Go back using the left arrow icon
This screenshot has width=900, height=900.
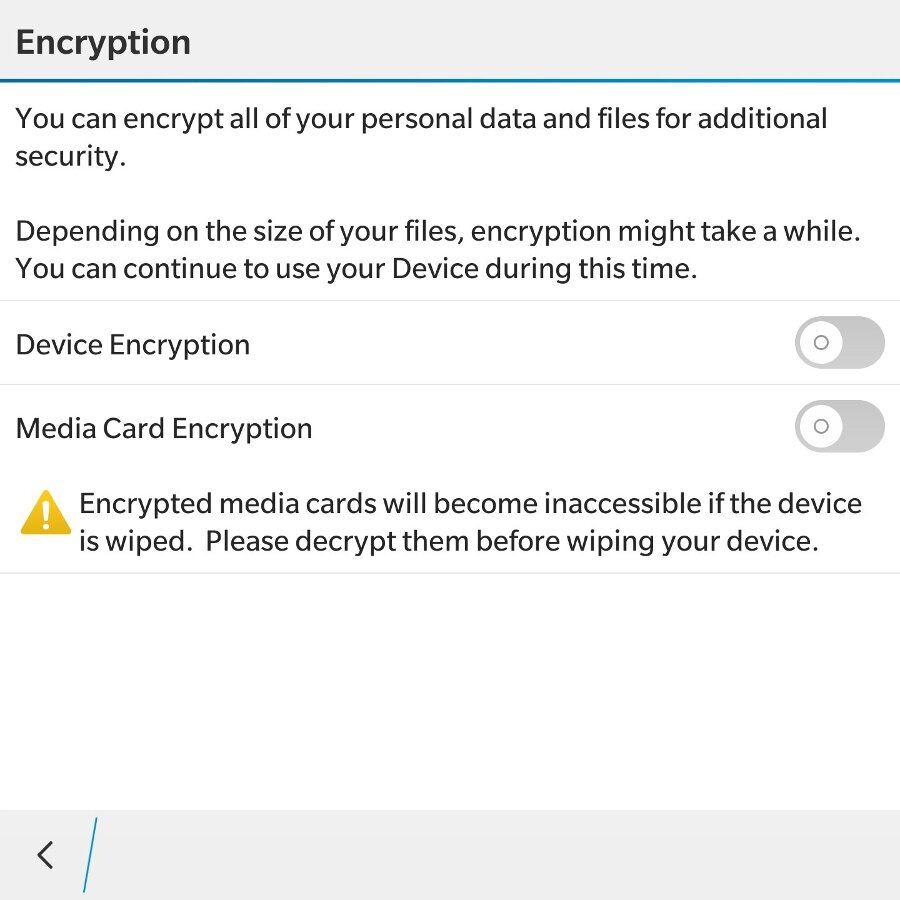point(45,855)
